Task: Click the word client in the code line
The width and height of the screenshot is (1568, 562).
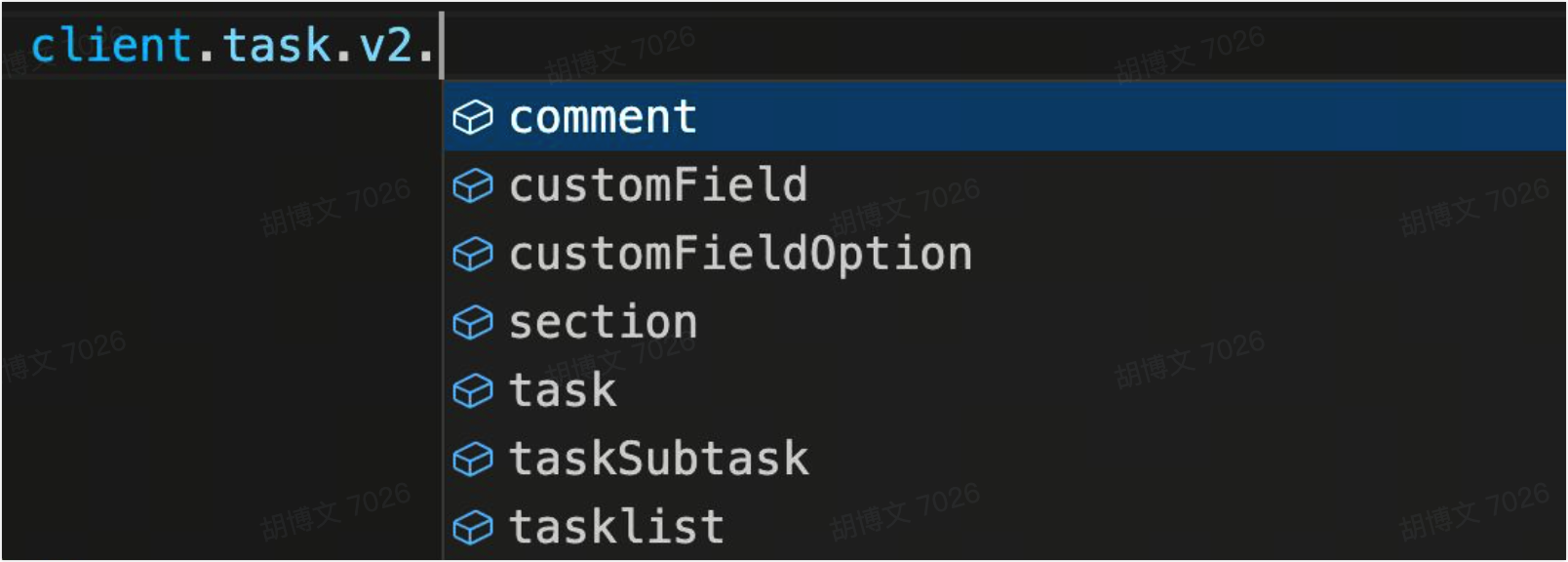Action: tap(110, 46)
